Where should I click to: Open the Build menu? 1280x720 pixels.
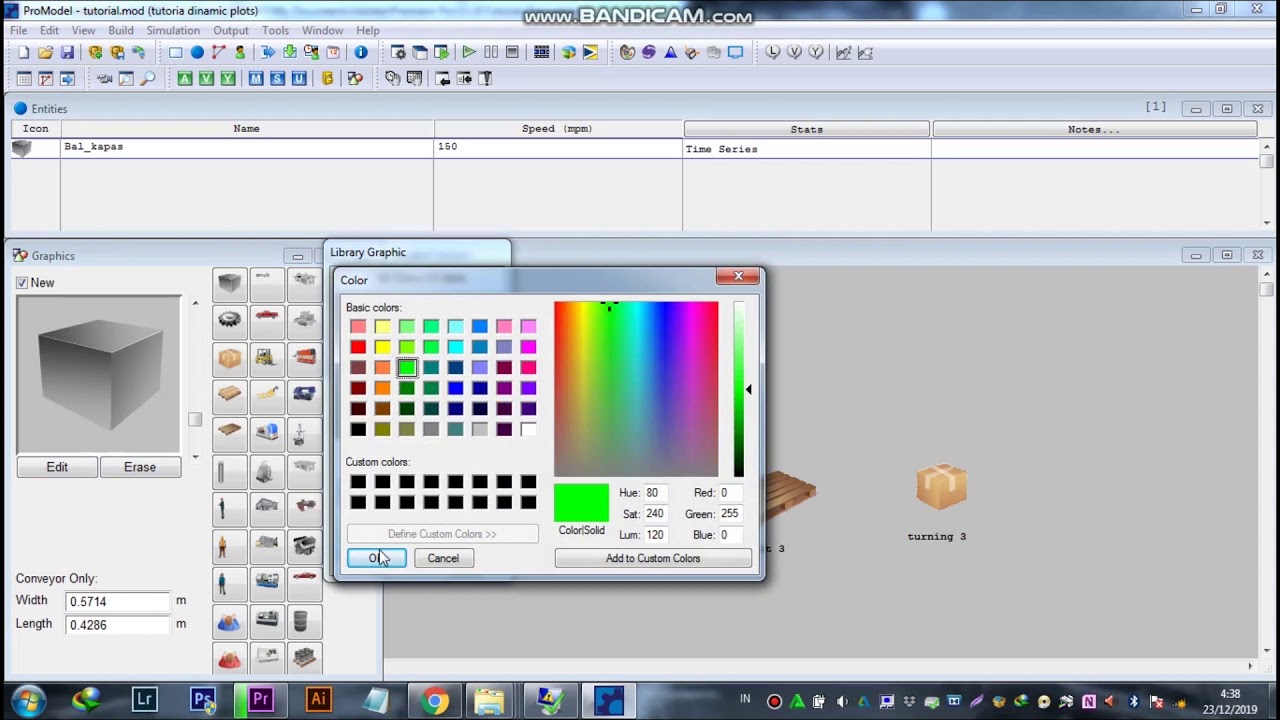coord(121,31)
